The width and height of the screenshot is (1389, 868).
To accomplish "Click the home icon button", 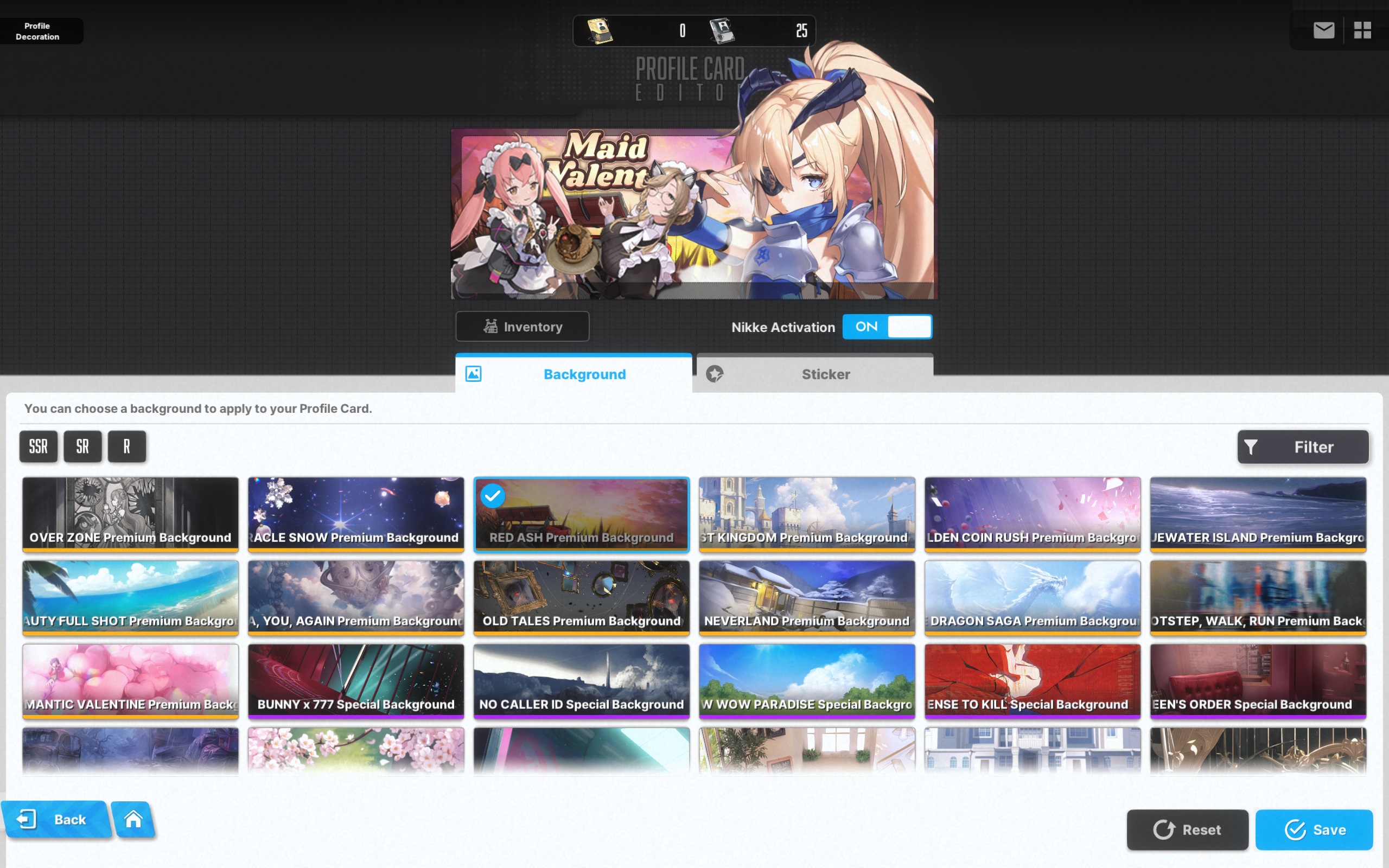I will (133, 819).
